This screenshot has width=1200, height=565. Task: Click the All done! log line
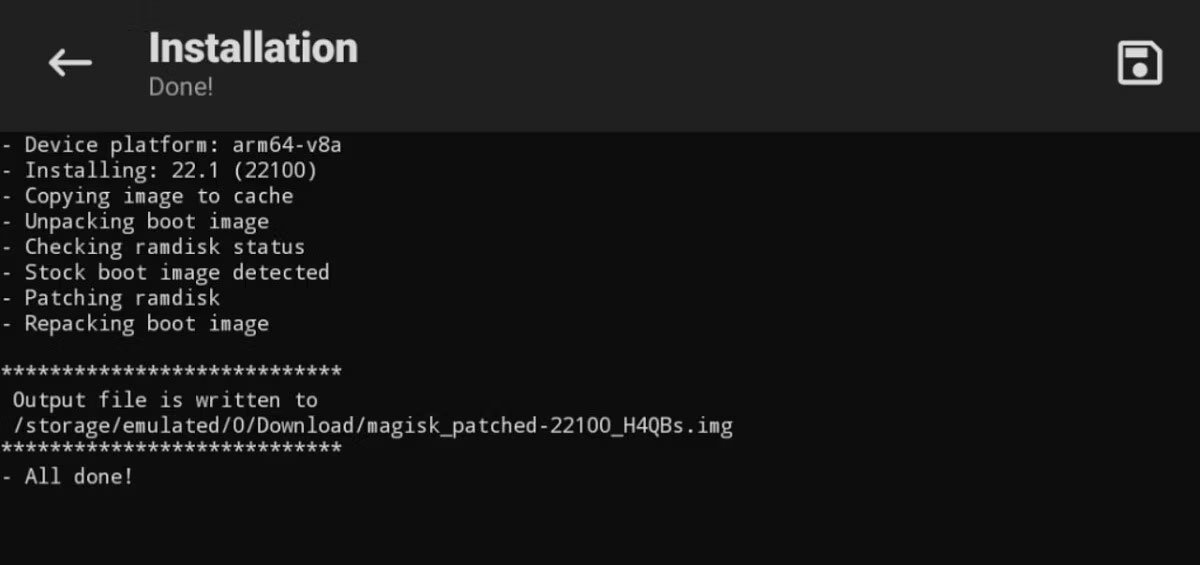point(67,476)
